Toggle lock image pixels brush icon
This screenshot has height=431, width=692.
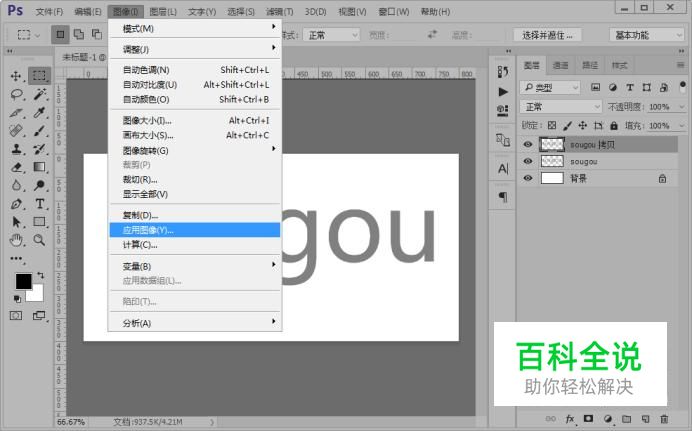[x=567, y=126]
